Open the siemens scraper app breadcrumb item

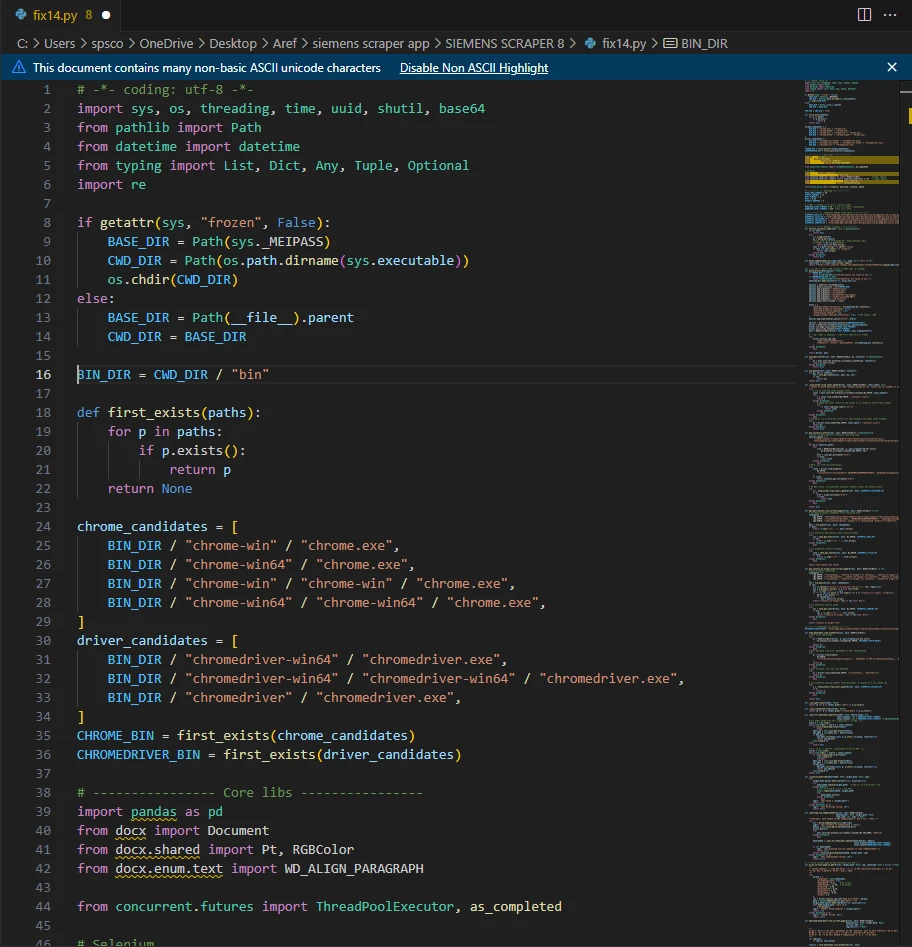tap(369, 44)
